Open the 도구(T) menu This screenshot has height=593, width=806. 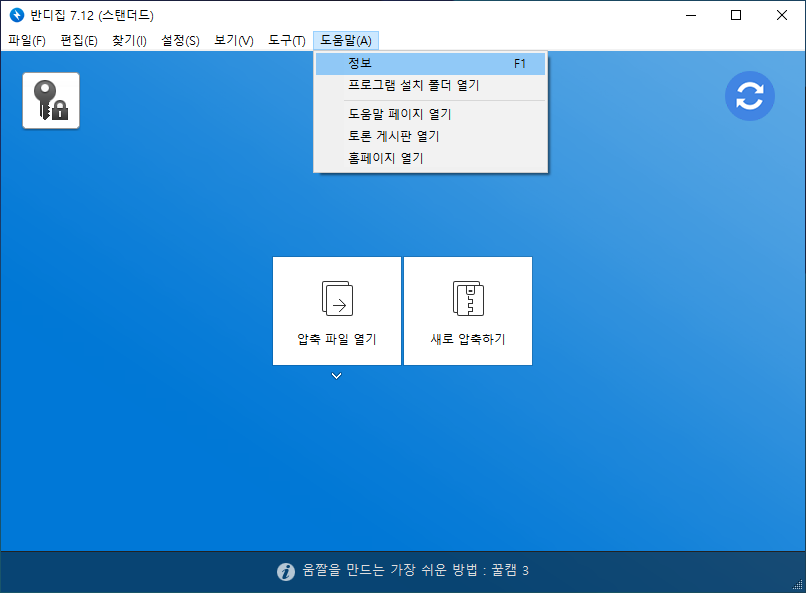(x=286, y=41)
